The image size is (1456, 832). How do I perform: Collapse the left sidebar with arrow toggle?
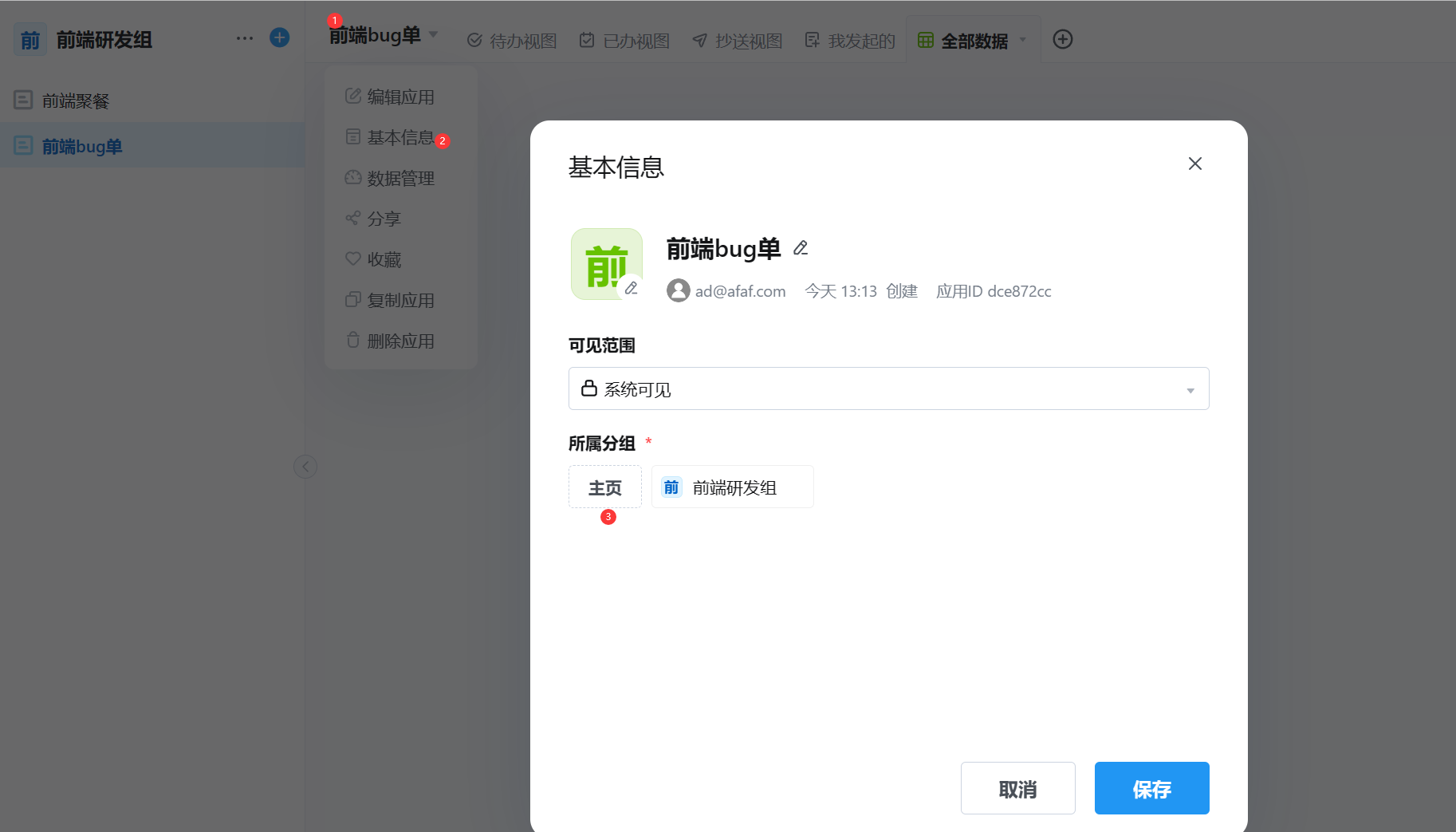coord(305,467)
